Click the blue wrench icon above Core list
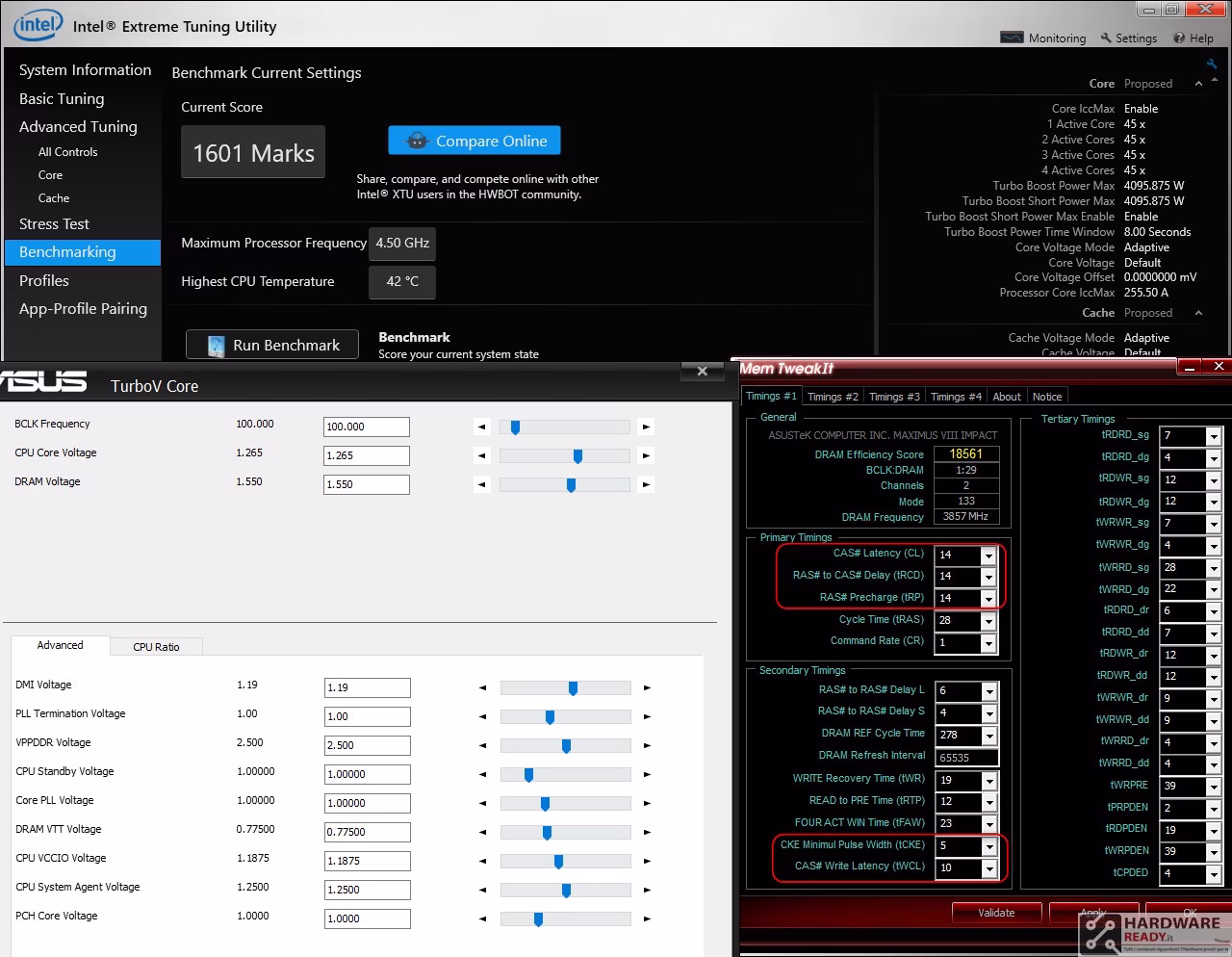This screenshot has height=957, width=1232. (x=1212, y=64)
